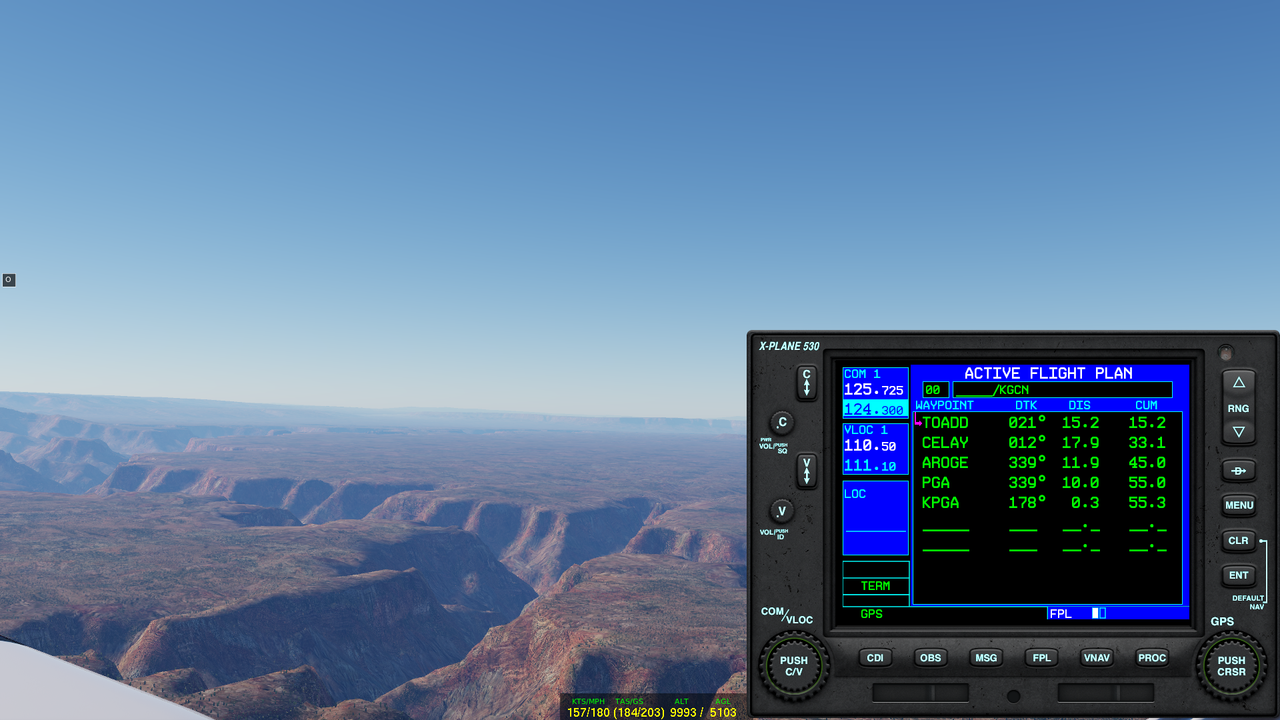The width and height of the screenshot is (1280, 720).
Task: Click the right data card slot
Action: [x=1106, y=692]
